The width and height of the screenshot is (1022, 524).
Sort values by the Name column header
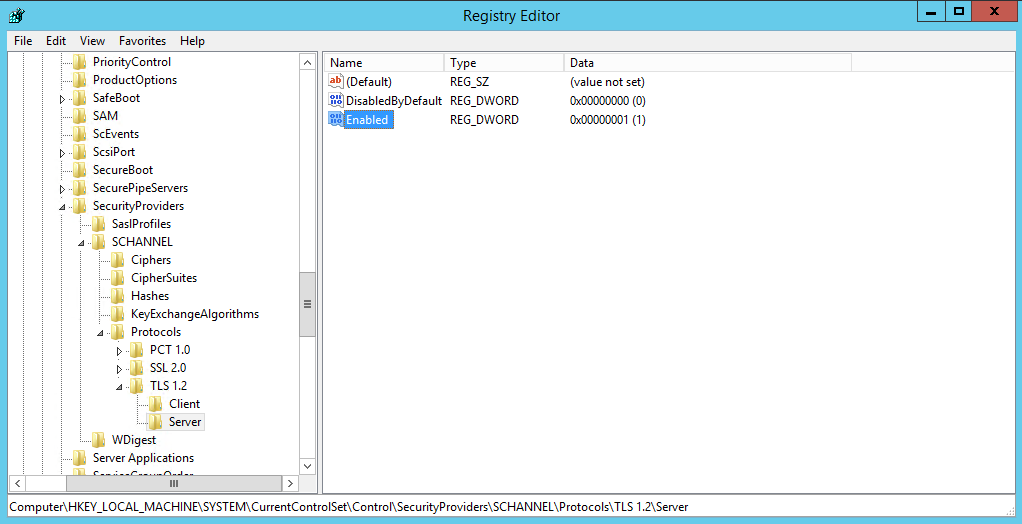(x=384, y=63)
